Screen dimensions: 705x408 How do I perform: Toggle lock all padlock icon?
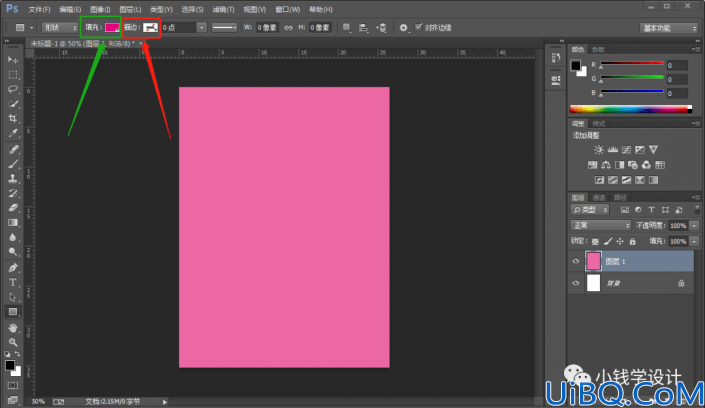(x=633, y=242)
